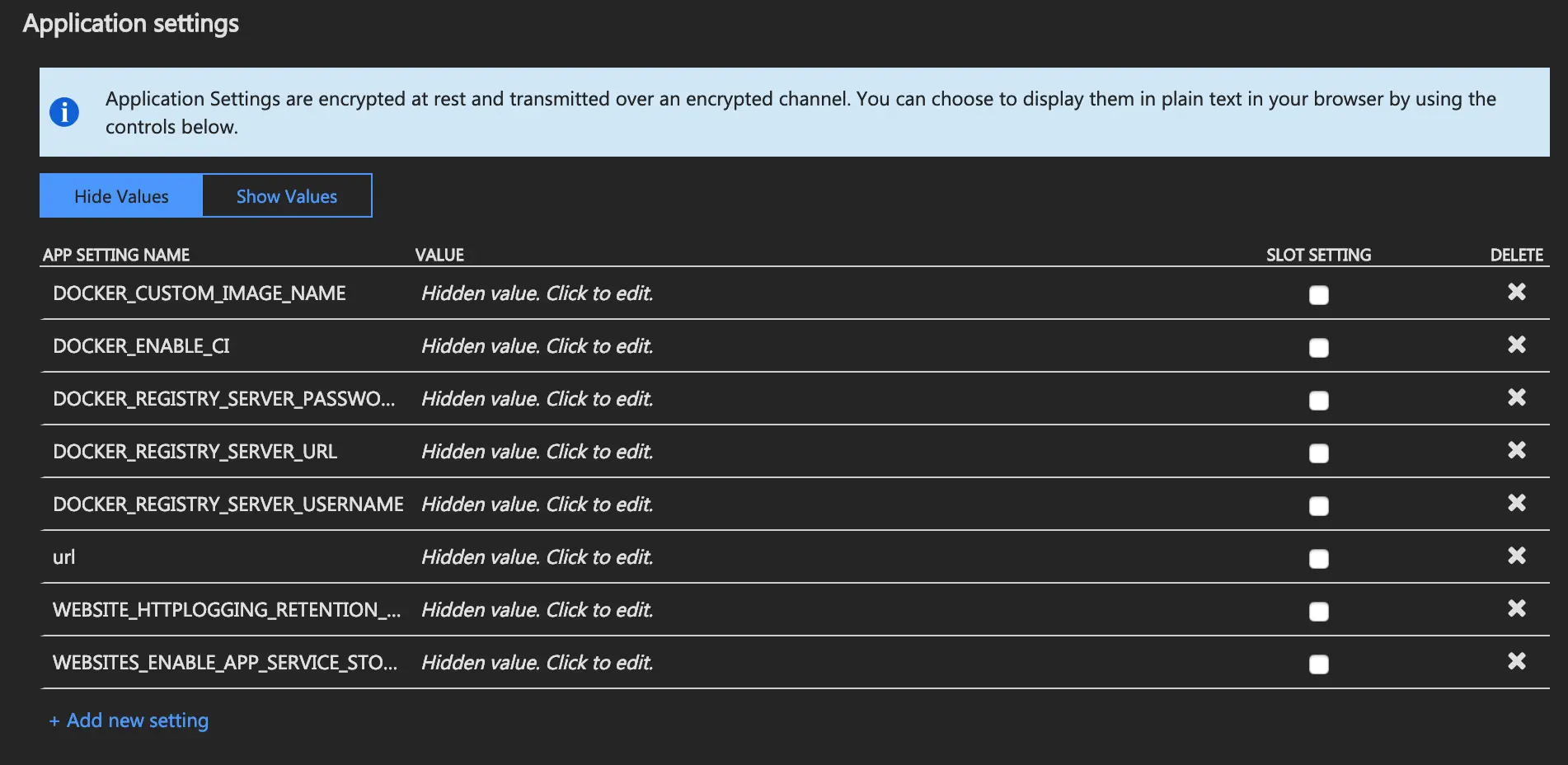The image size is (1568, 765).
Task: Edit hidden value of DOCKER_ENABLE_CI
Action: coord(537,346)
